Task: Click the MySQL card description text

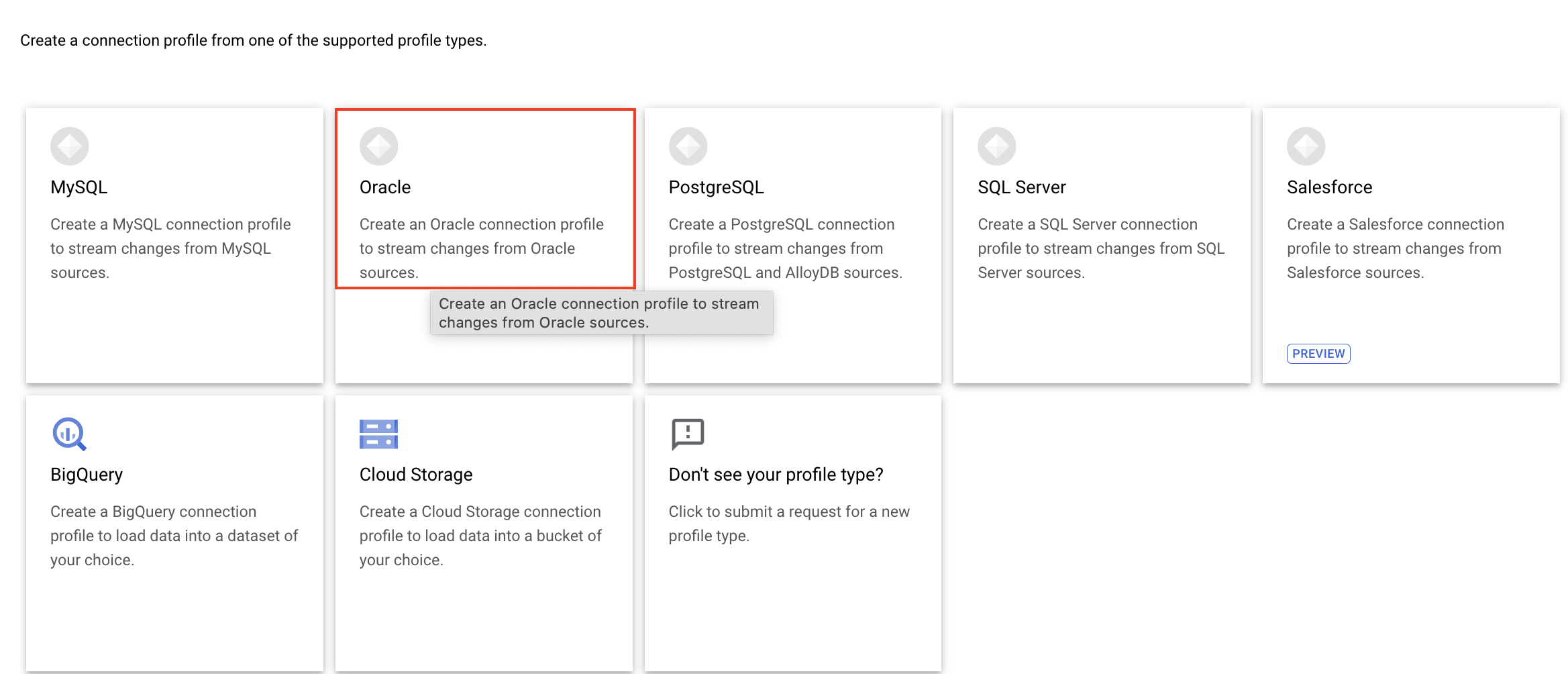Action: (170, 248)
